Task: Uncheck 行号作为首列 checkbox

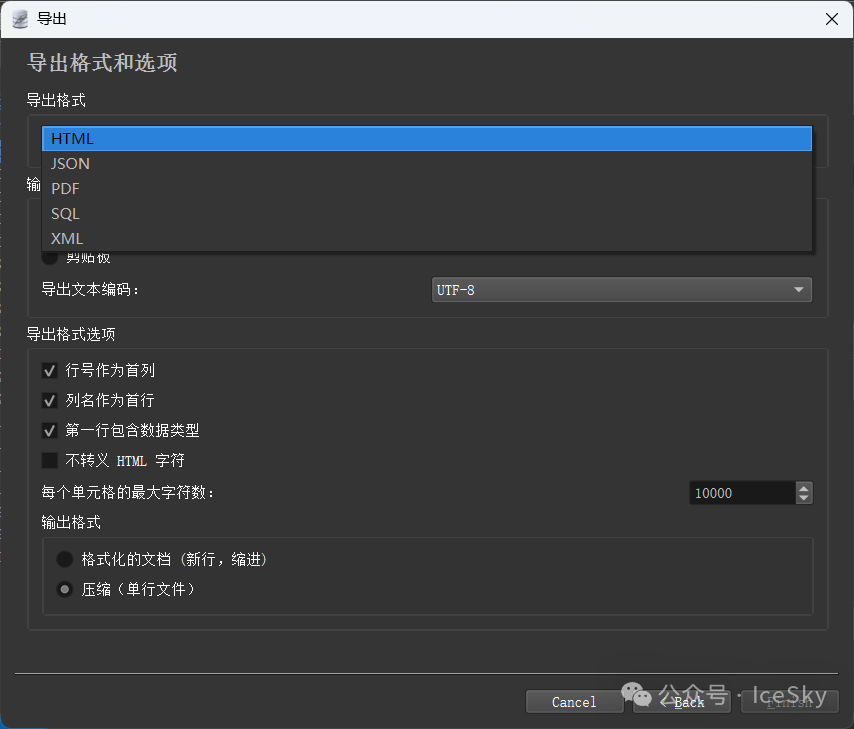Action: (50, 371)
